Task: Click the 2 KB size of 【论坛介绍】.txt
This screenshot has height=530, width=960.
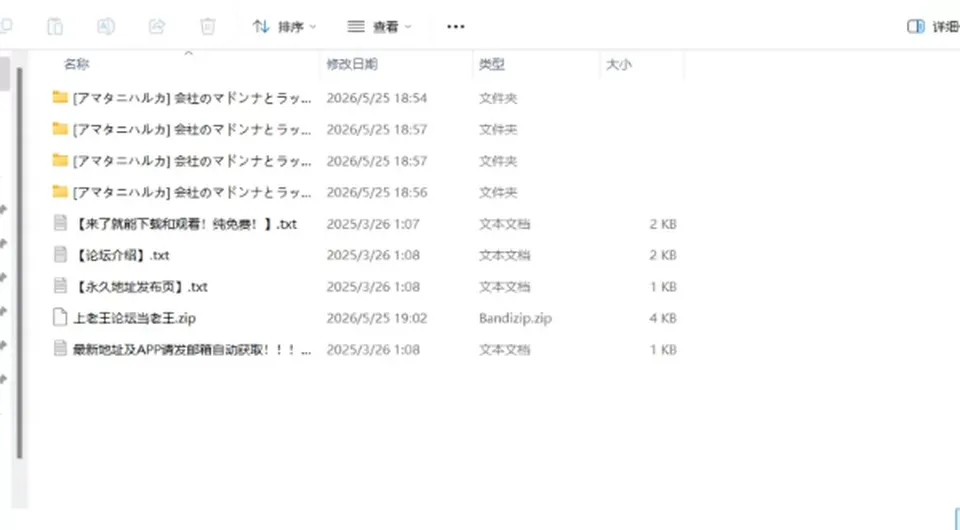Action: tap(662, 255)
